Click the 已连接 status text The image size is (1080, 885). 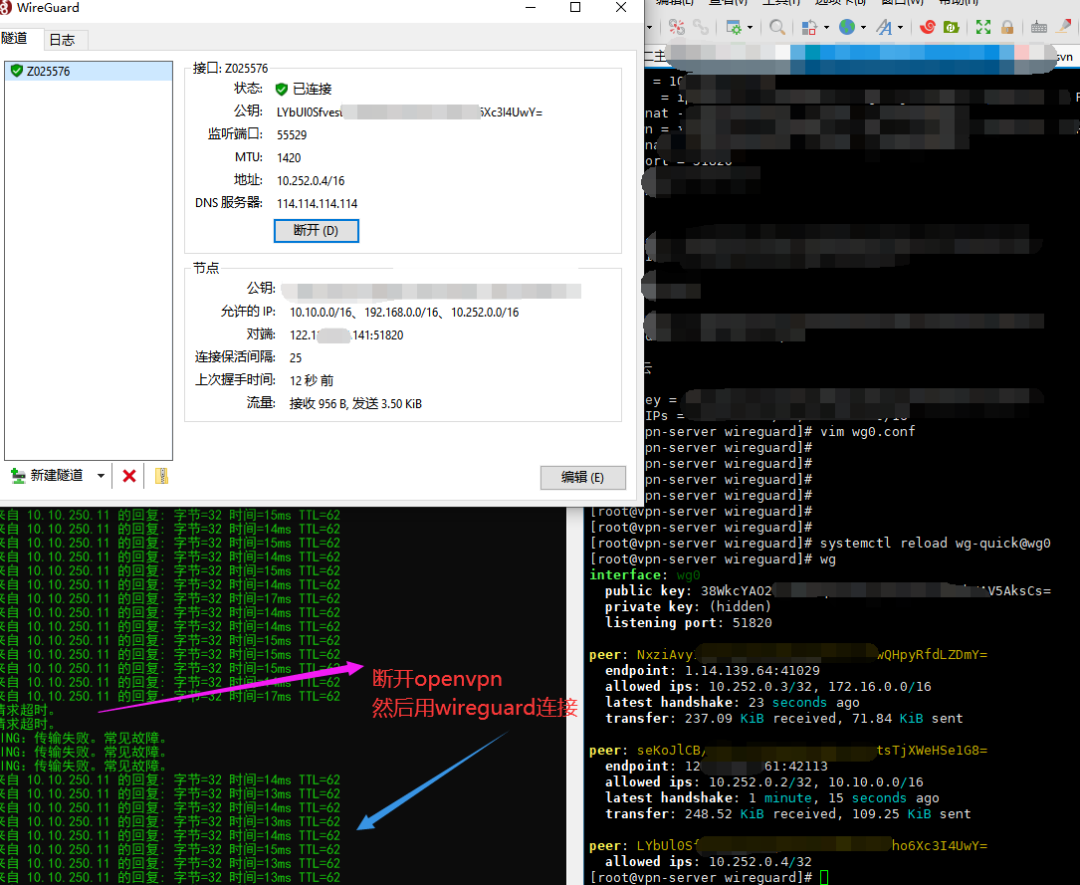[312, 89]
